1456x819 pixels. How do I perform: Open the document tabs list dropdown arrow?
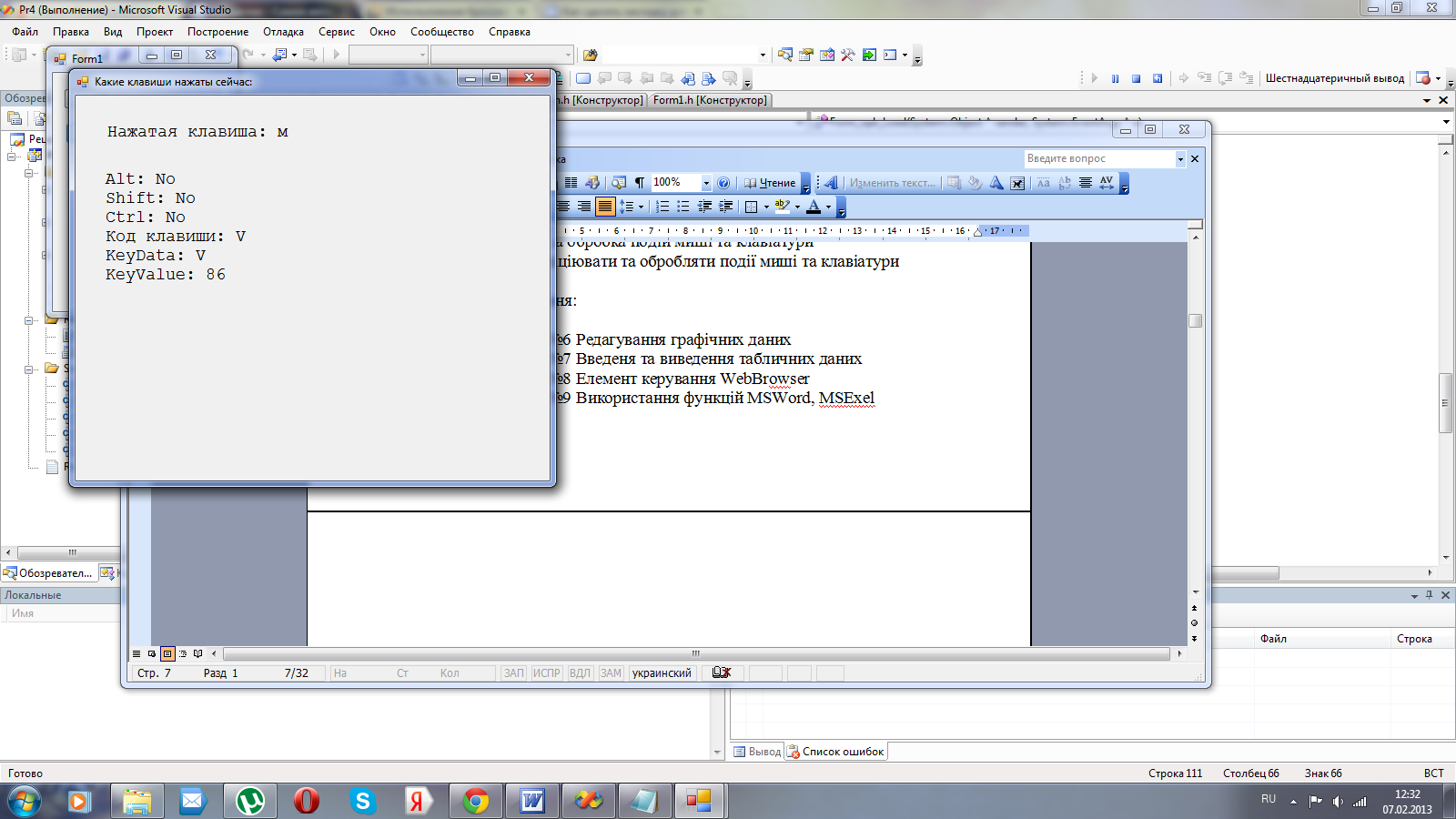(x=1427, y=101)
